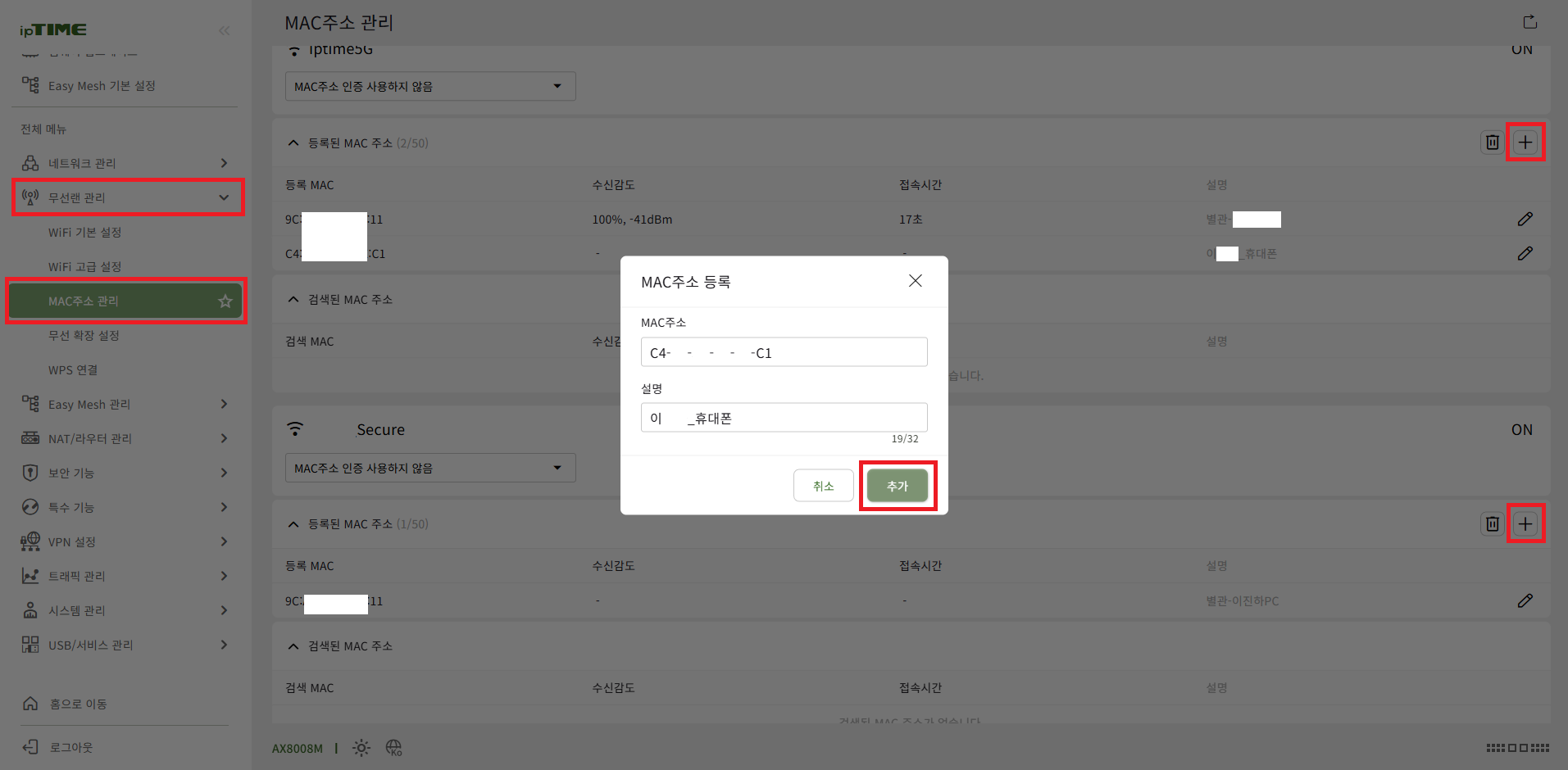Open iptime5G MAC authentication dropdown
This screenshot has width=1568, height=770.
tap(430, 86)
